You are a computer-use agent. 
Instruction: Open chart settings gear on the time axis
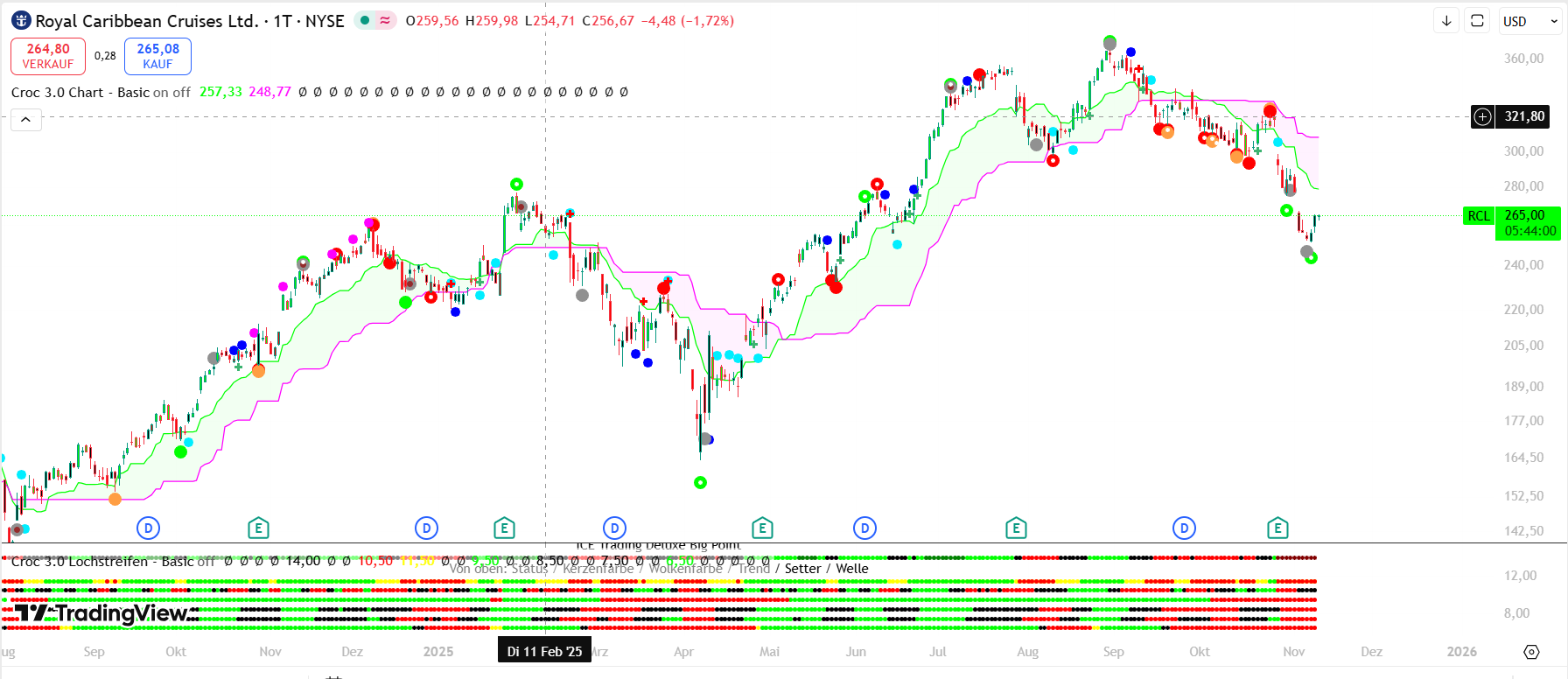(1531, 652)
